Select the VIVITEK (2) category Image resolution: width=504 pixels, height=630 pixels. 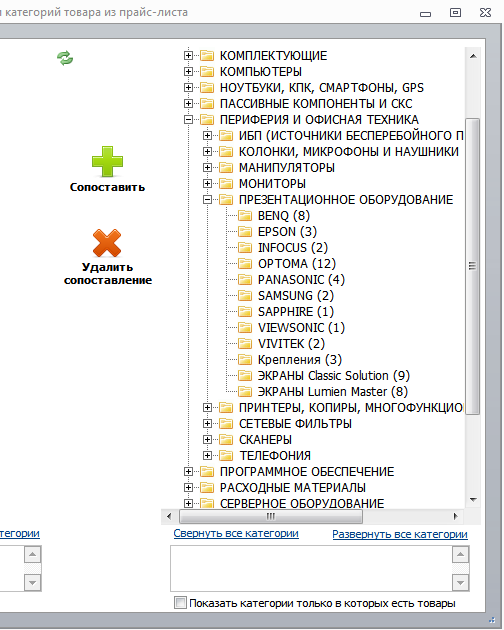click(291, 344)
